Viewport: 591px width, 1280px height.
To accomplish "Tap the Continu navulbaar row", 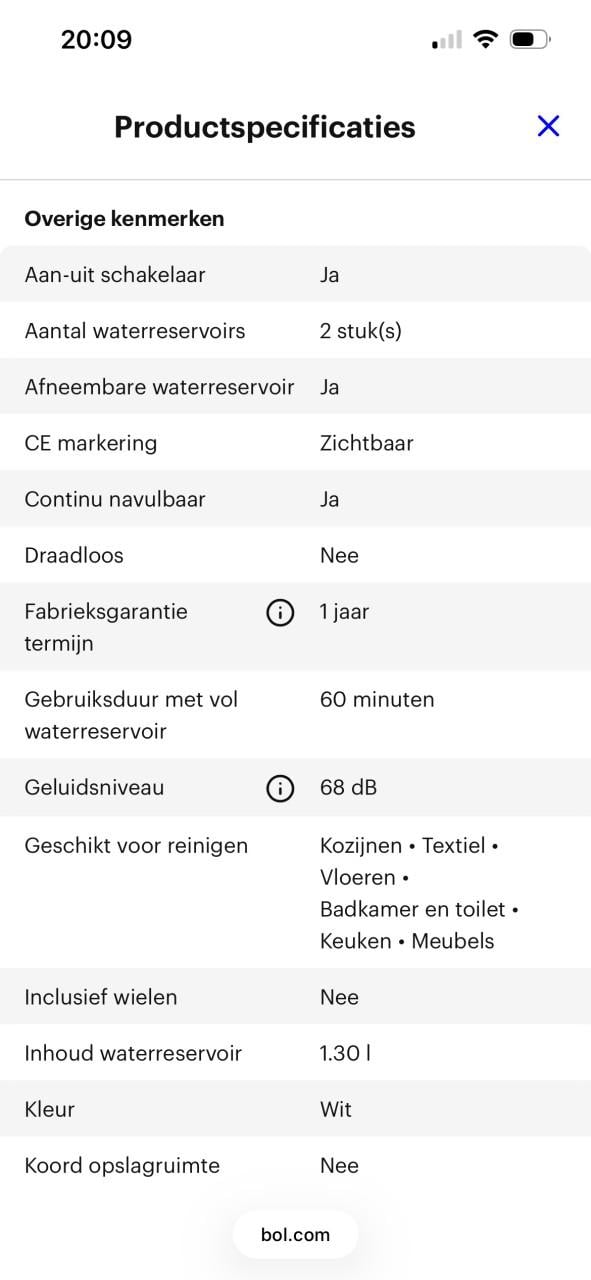I will pyautogui.click(x=295, y=499).
